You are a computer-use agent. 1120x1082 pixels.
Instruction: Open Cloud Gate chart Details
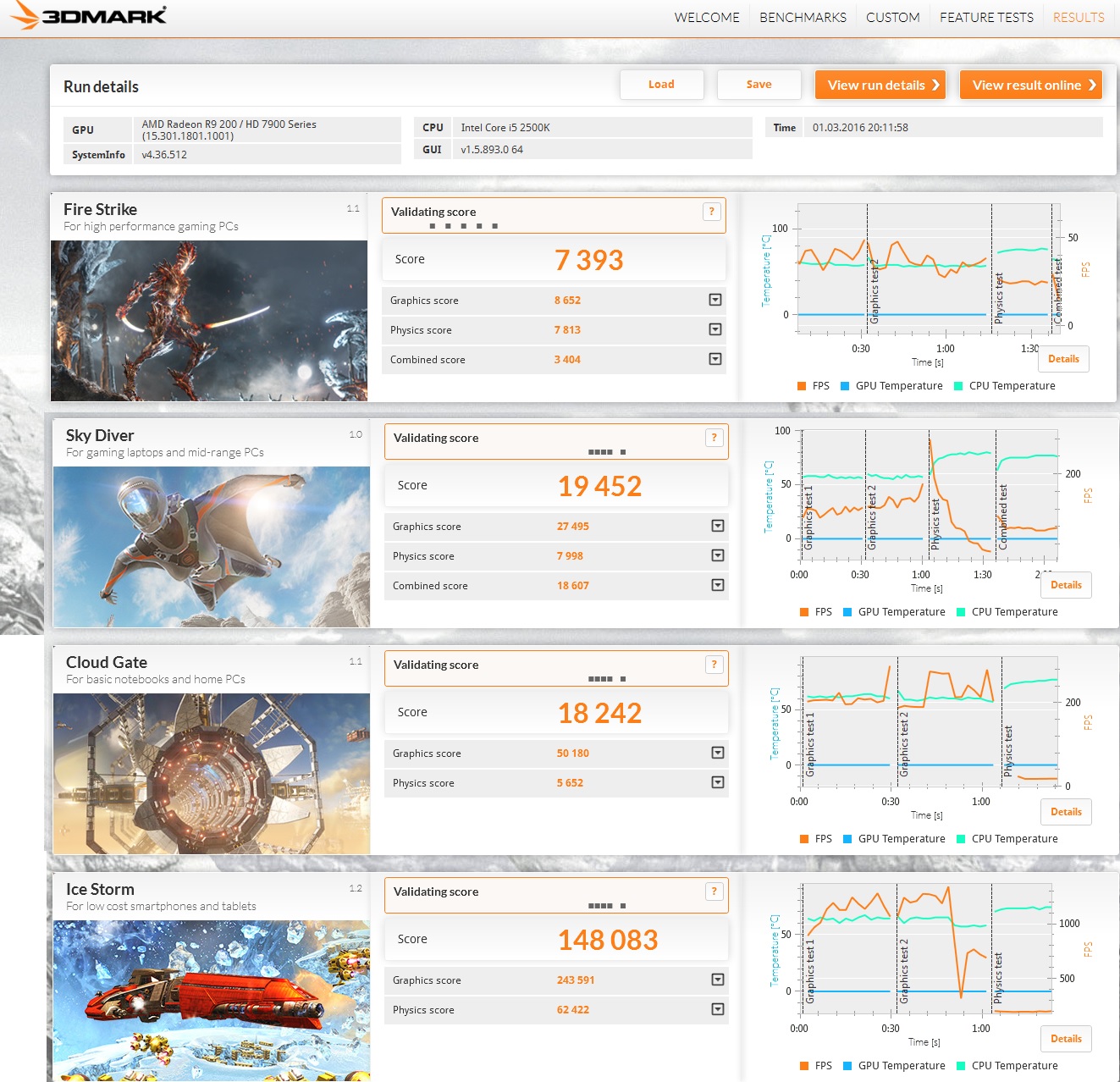[1066, 812]
